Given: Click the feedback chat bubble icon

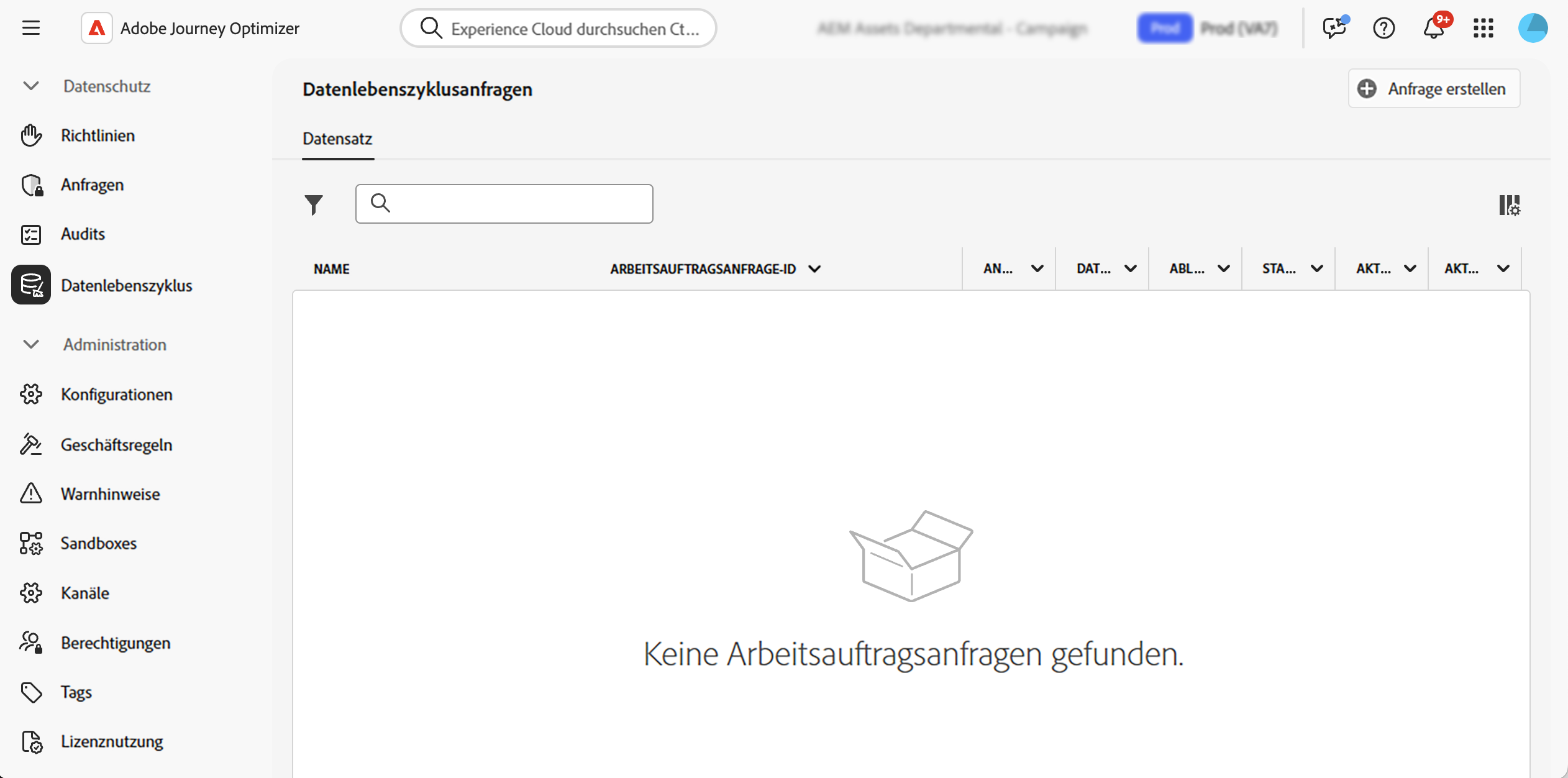Looking at the screenshot, I should [x=1334, y=28].
